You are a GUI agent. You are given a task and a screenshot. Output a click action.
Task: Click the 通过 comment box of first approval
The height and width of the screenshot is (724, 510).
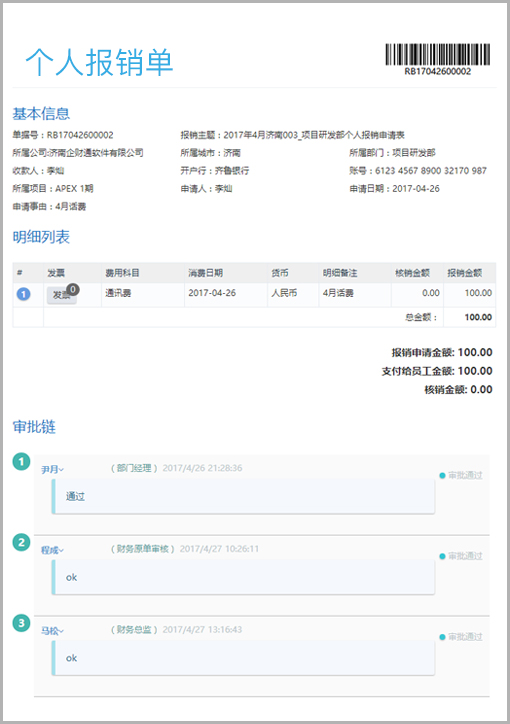coord(243,496)
